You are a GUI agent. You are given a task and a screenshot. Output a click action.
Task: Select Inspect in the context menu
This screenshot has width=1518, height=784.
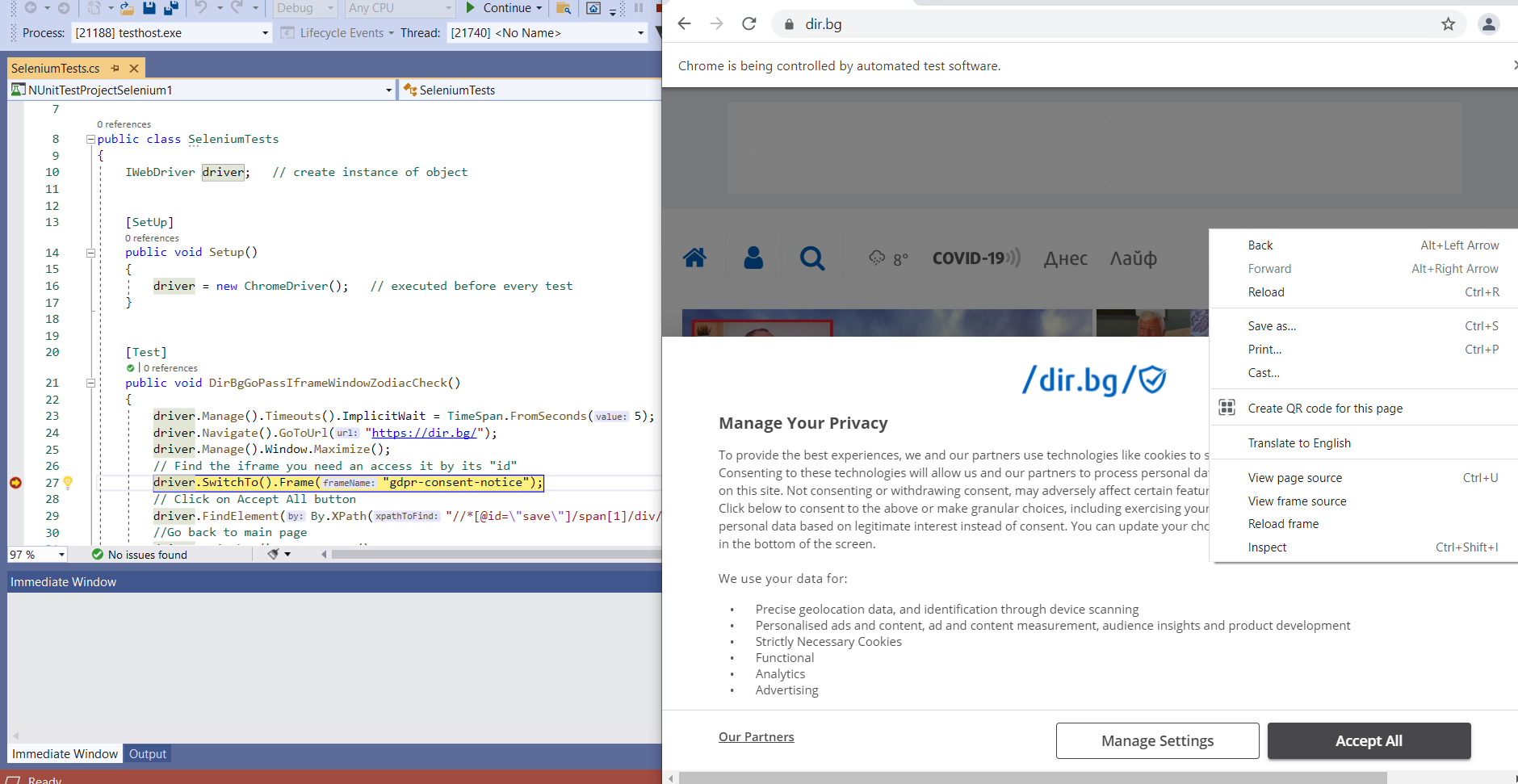pos(1364,547)
